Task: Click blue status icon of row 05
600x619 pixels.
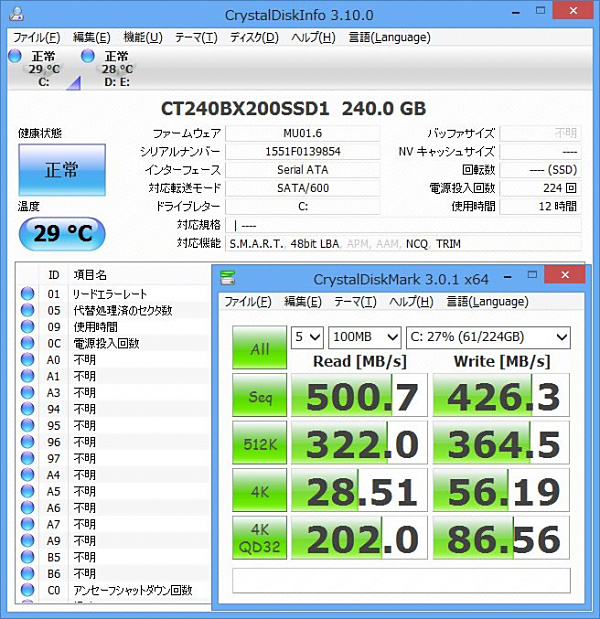Action: (27, 310)
